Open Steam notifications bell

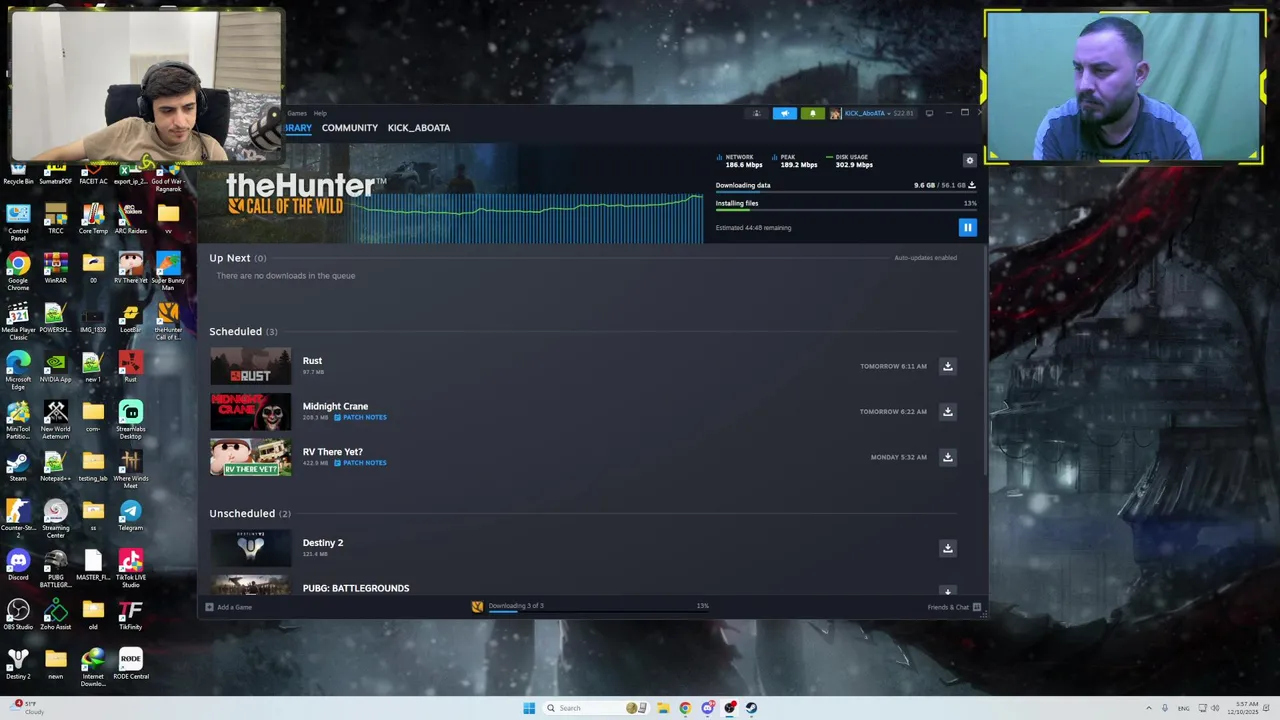812,113
